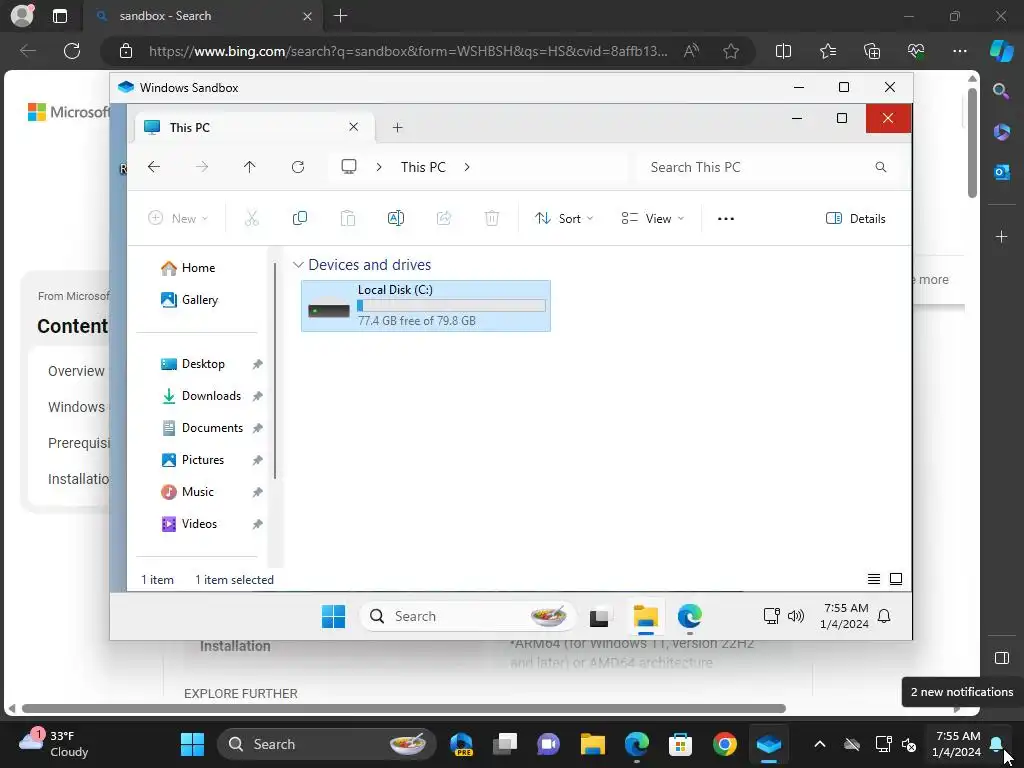The width and height of the screenshot is (1024, 768).
Task: Open Microsoft Store from the host taskbar
Action: pos(680,744)
